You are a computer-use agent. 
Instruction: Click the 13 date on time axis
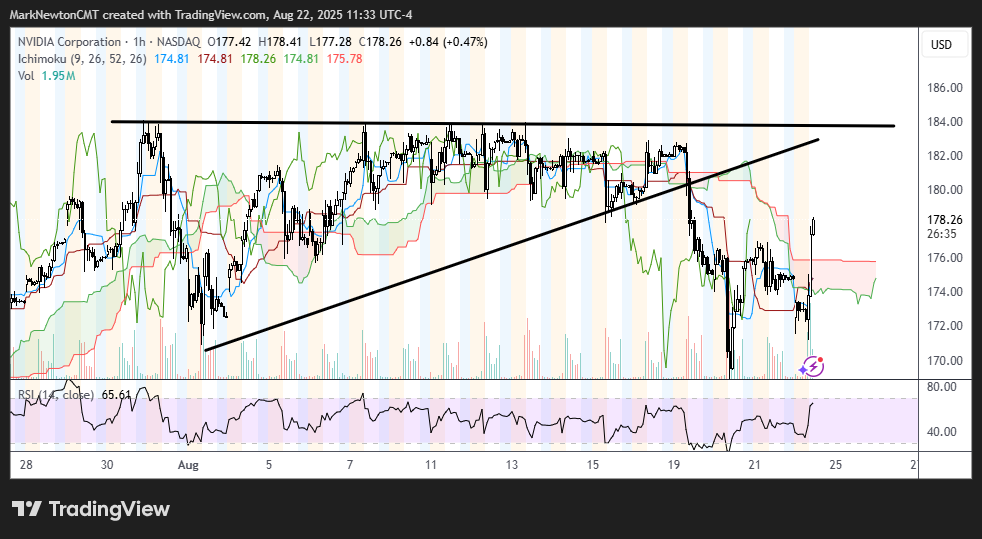[x=512, y=465]
